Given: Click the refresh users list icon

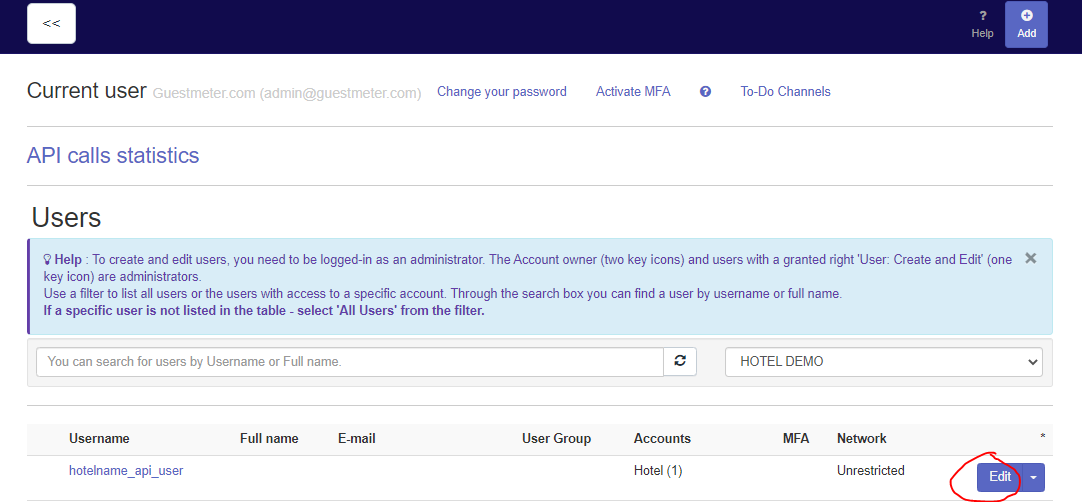Looking at the screenshot, I should click(x=679, y=362).
